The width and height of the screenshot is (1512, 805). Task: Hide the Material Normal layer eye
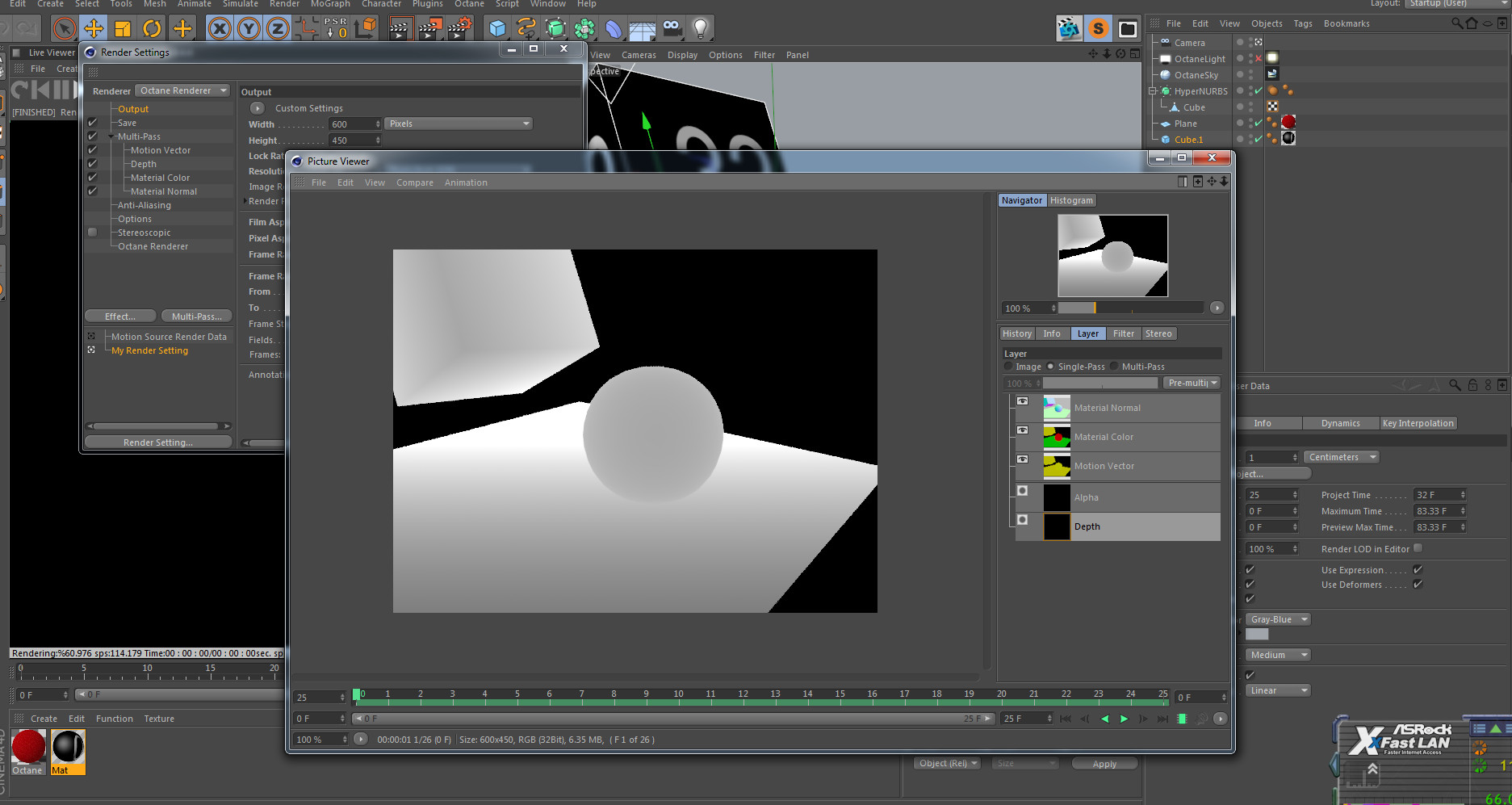pyautogui.click(x=1022, y=401)
